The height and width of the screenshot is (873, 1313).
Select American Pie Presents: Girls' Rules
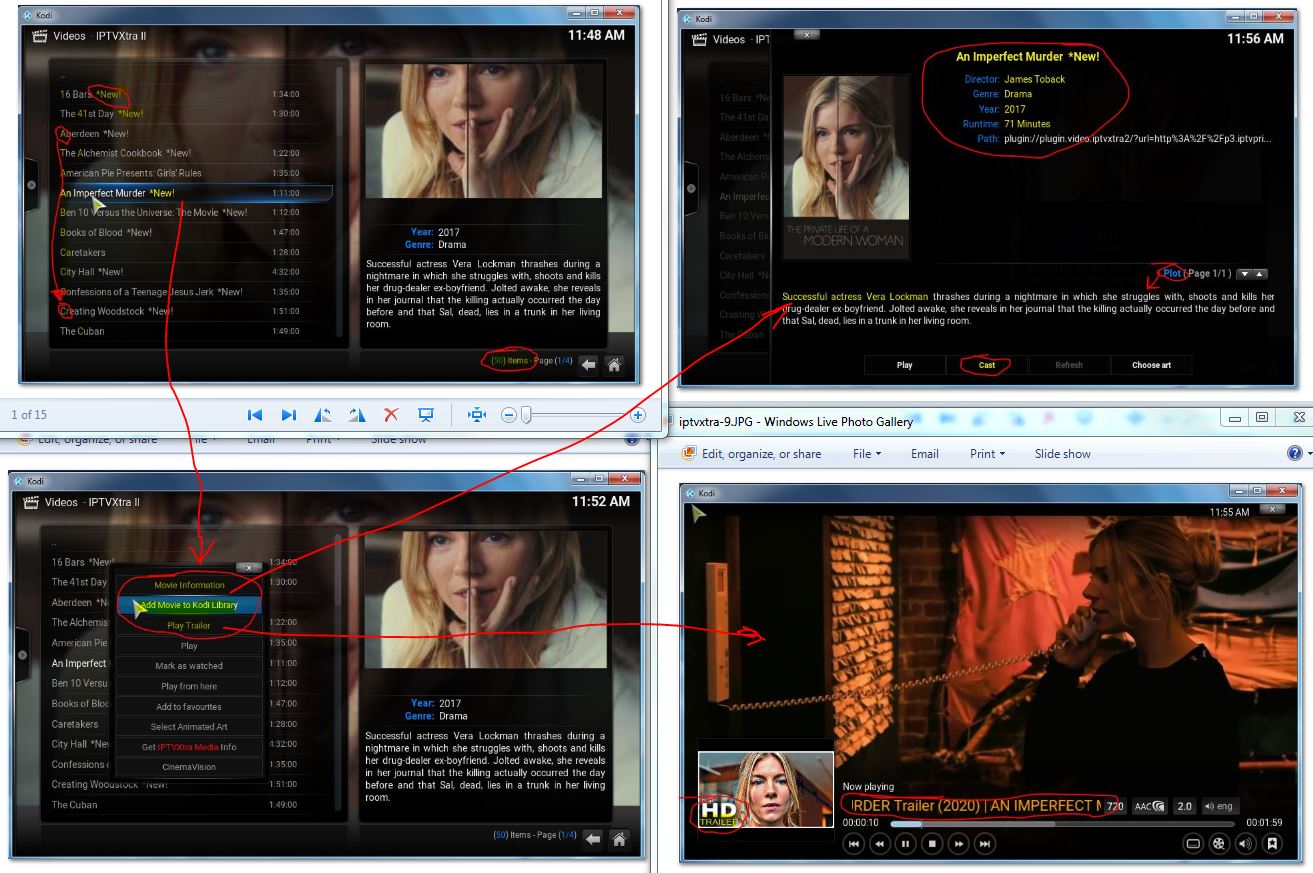196,173
